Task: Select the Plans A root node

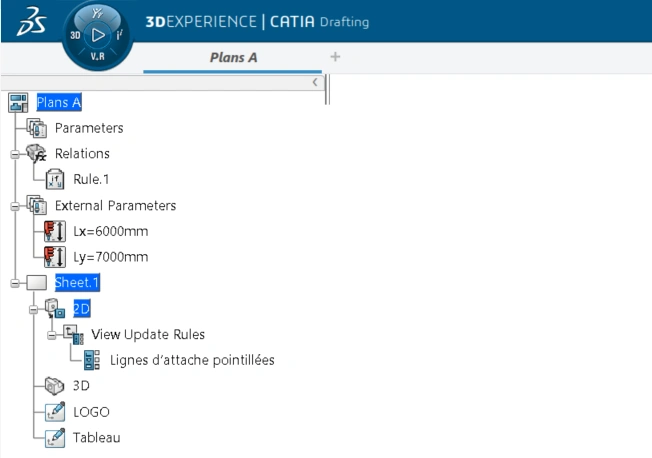Action: point(59,102)
